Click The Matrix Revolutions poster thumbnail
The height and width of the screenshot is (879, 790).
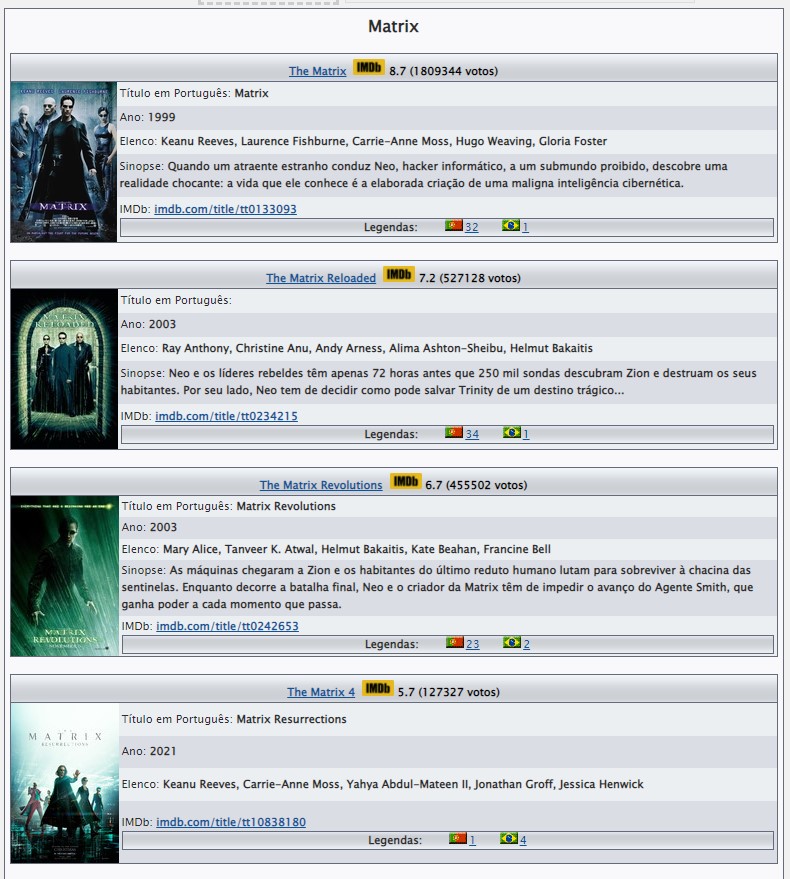pyautogui.click(x=64, y=576)
